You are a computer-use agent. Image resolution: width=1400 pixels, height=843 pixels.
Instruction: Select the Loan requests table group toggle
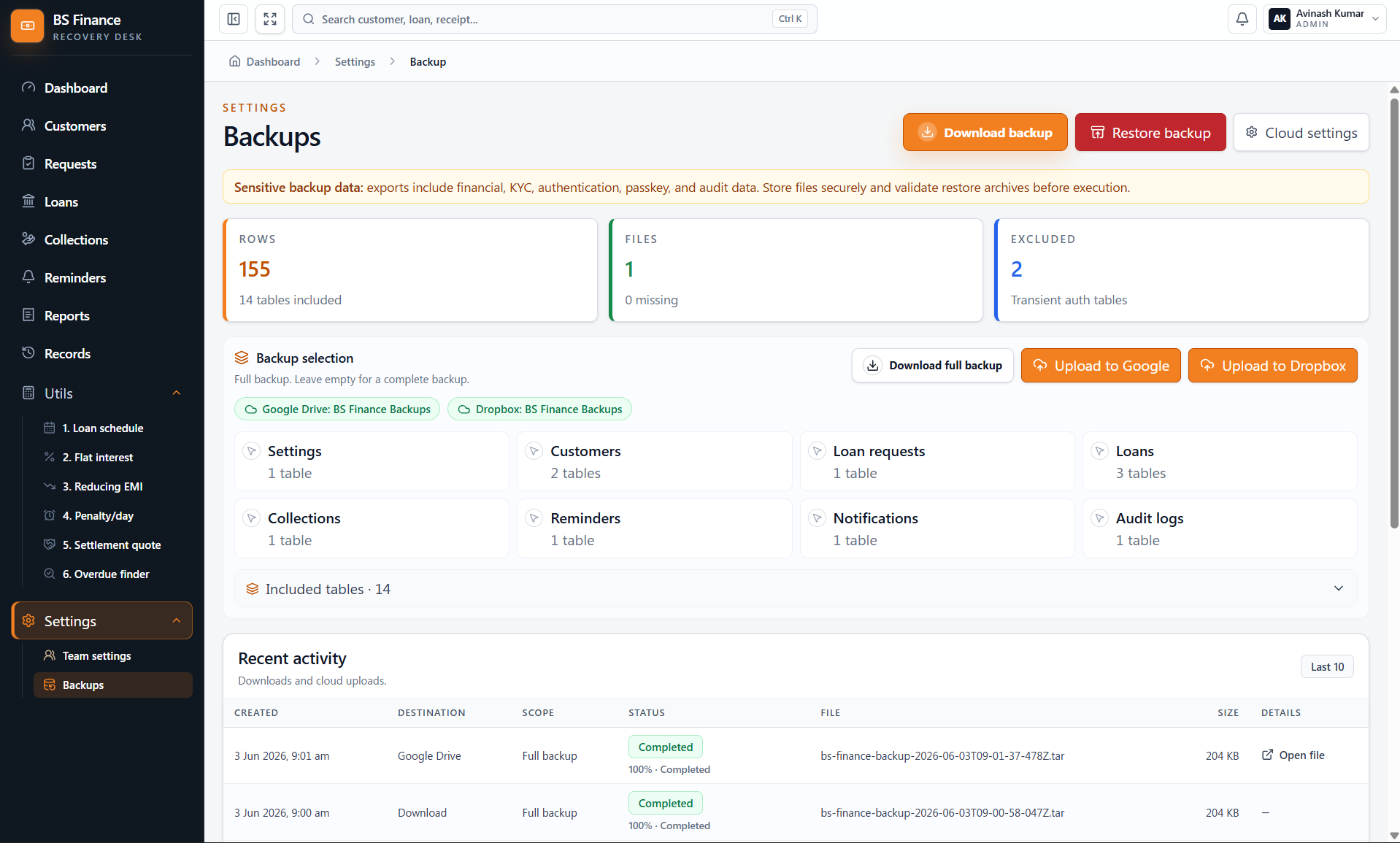817,451
